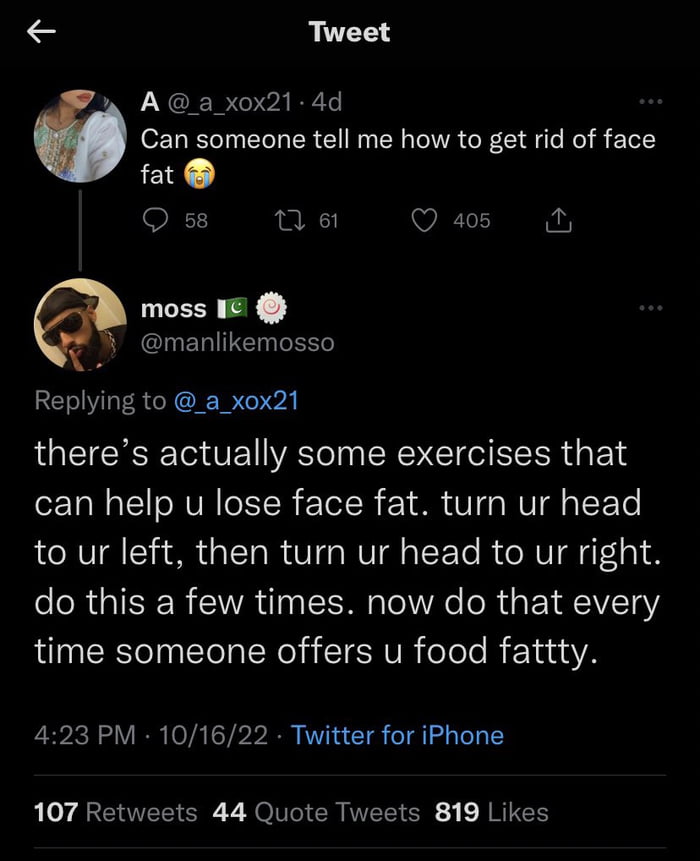Screen dimensions: 700x861
Task: Open the @_a_xox21 mention link
Action: 237,400
